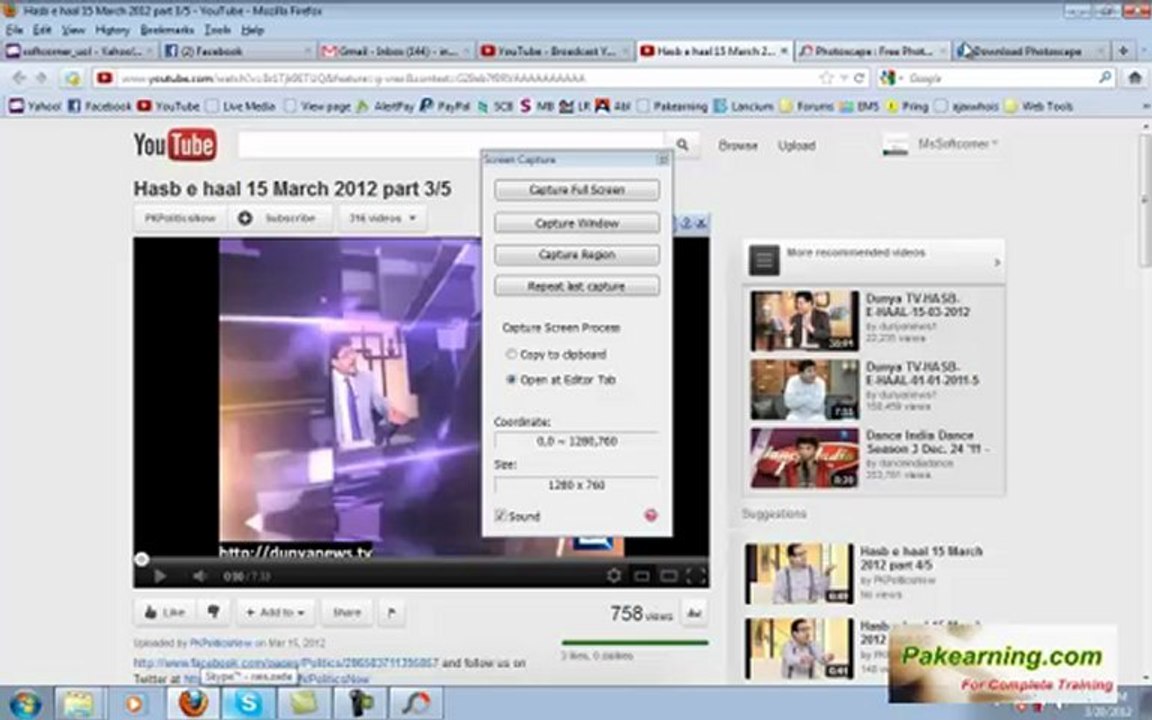This screenshot has width=1152, height=720.
Task: Click the Share button under the video
Action: [x=347, y=612]
